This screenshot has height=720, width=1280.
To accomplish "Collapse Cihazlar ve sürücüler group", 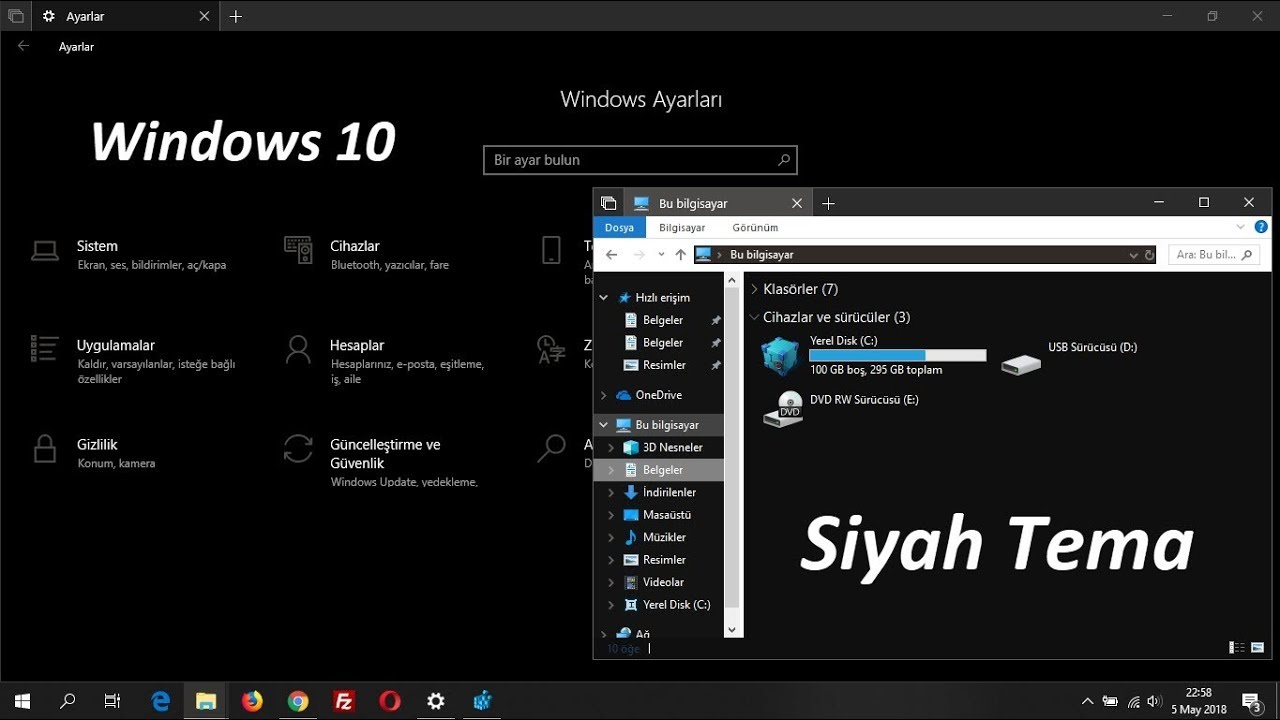I will point(755,317).
